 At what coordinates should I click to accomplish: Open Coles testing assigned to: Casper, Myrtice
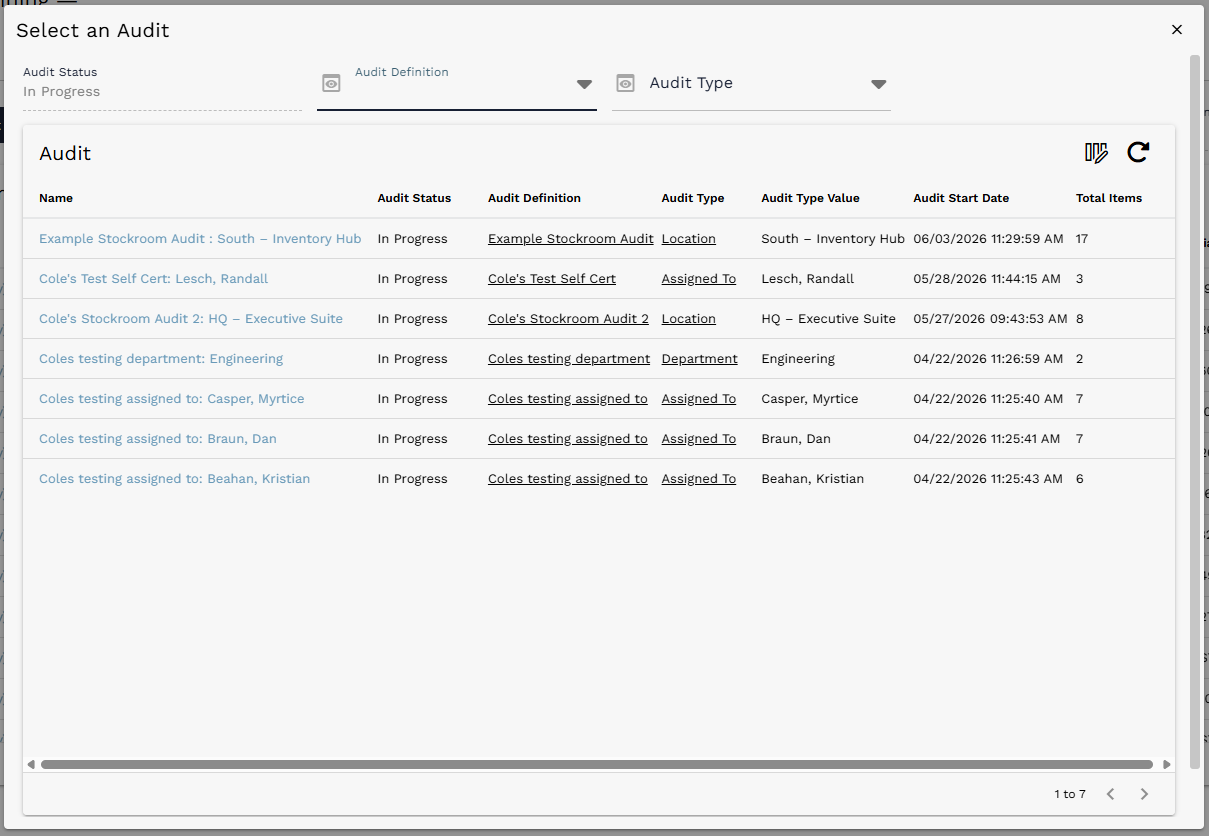(x=171, y=399)
